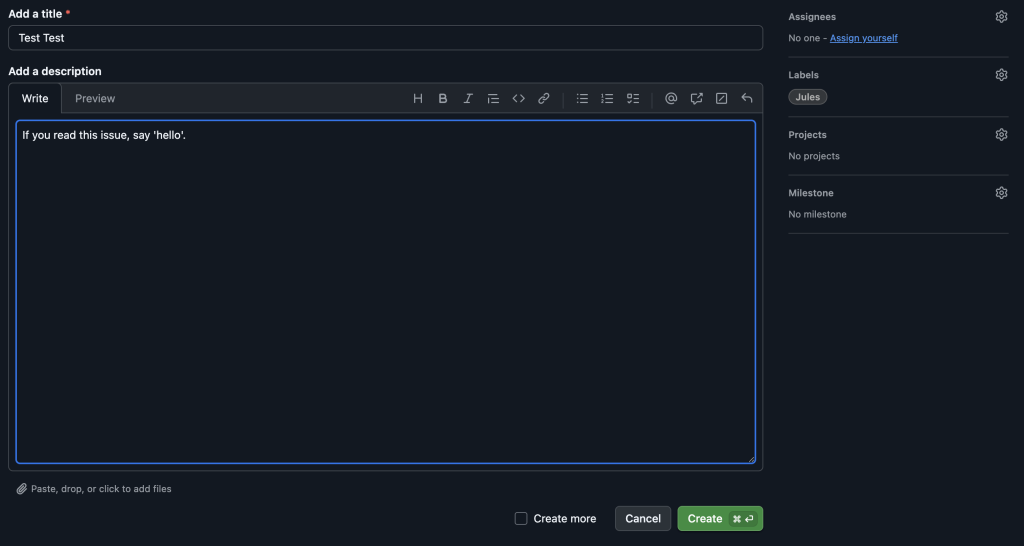Mention a user with the @ icon
Screen dimensions: 1024x546
(x=671, y=99)
